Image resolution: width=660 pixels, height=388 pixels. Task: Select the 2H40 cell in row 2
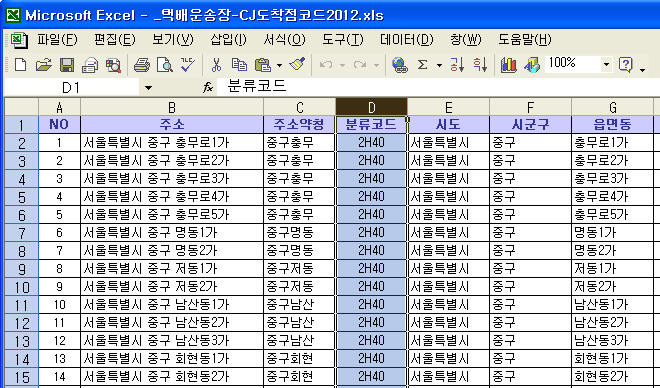371,143
